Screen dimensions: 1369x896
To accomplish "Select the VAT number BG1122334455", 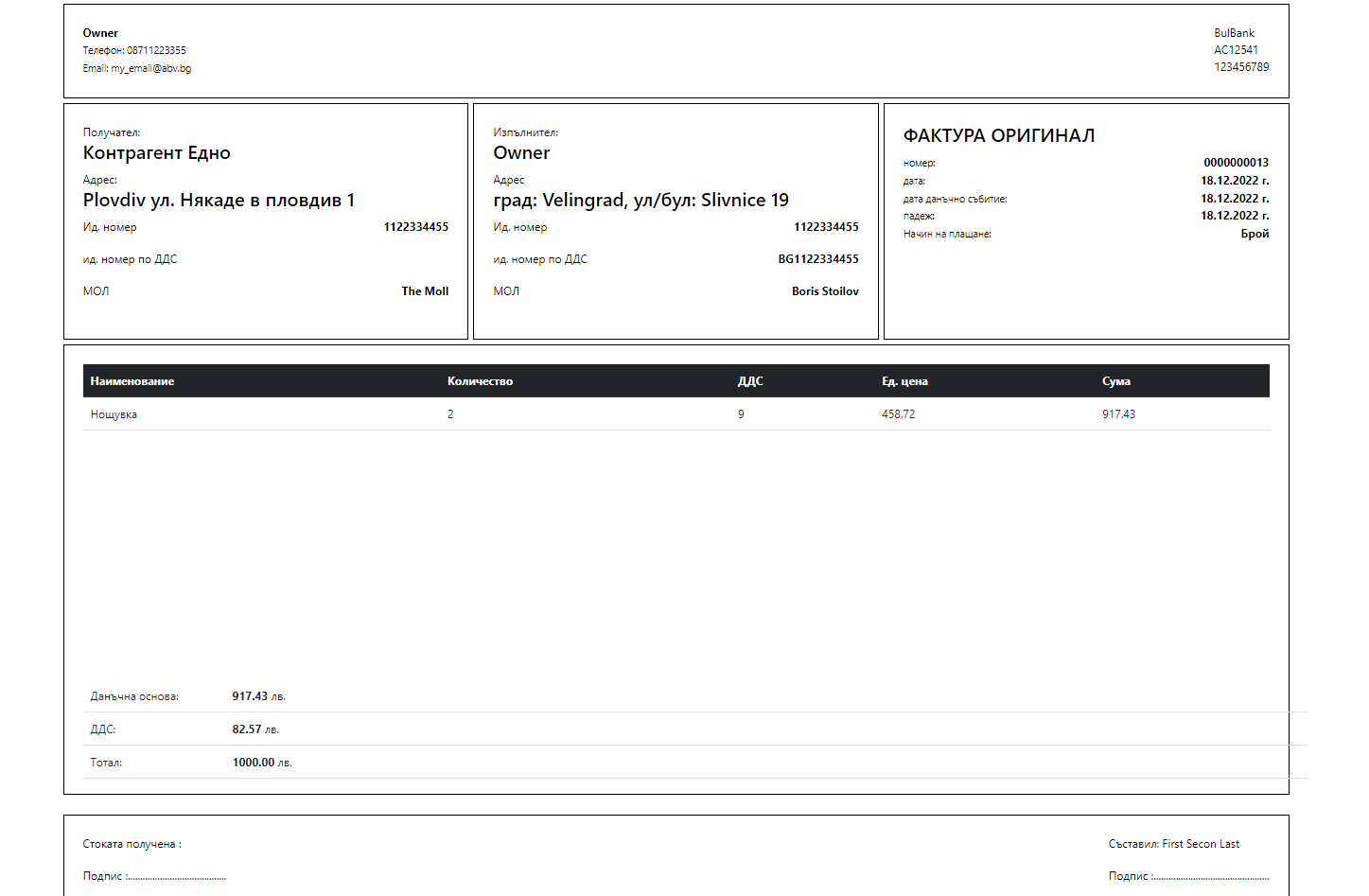I will 817,258.
